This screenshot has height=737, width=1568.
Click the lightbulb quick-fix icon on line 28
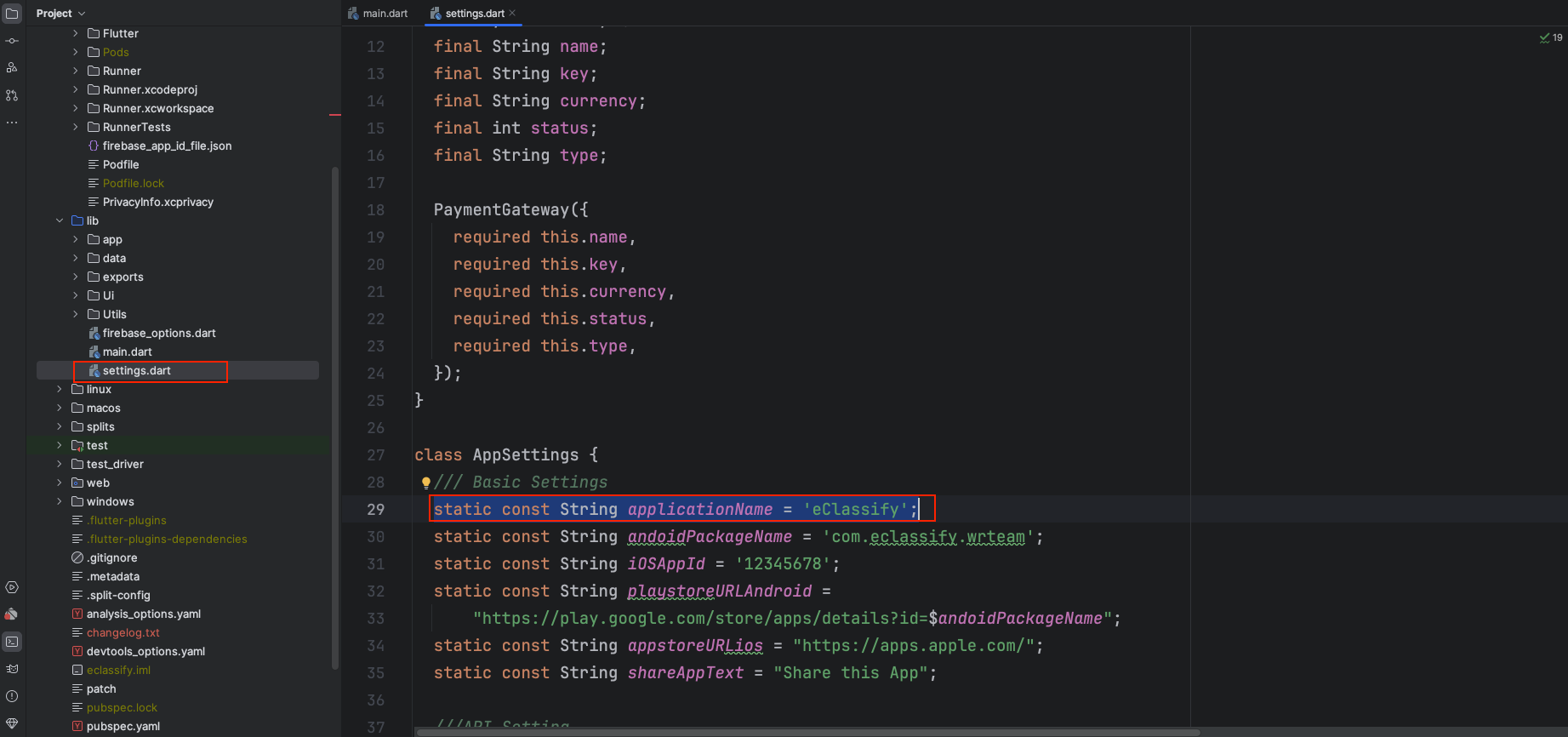(425, 483)
